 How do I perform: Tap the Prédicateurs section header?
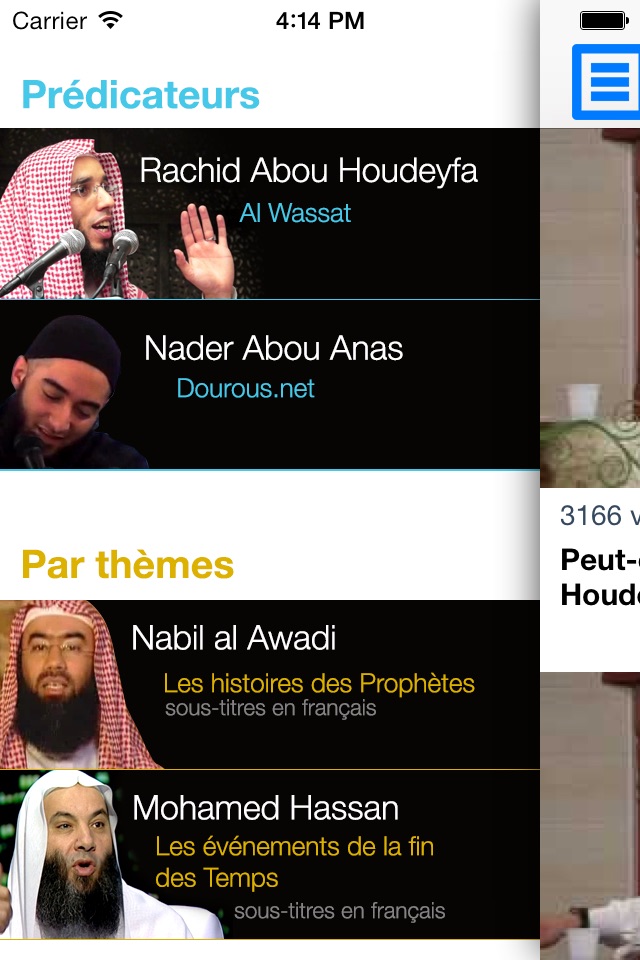click(x=140, y=95)
